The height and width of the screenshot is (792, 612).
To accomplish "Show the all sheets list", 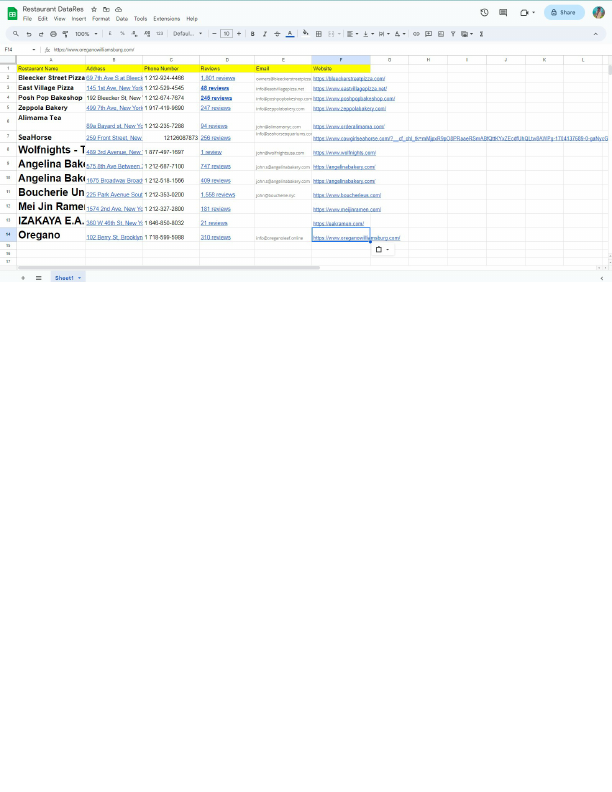I will [38, 278].
